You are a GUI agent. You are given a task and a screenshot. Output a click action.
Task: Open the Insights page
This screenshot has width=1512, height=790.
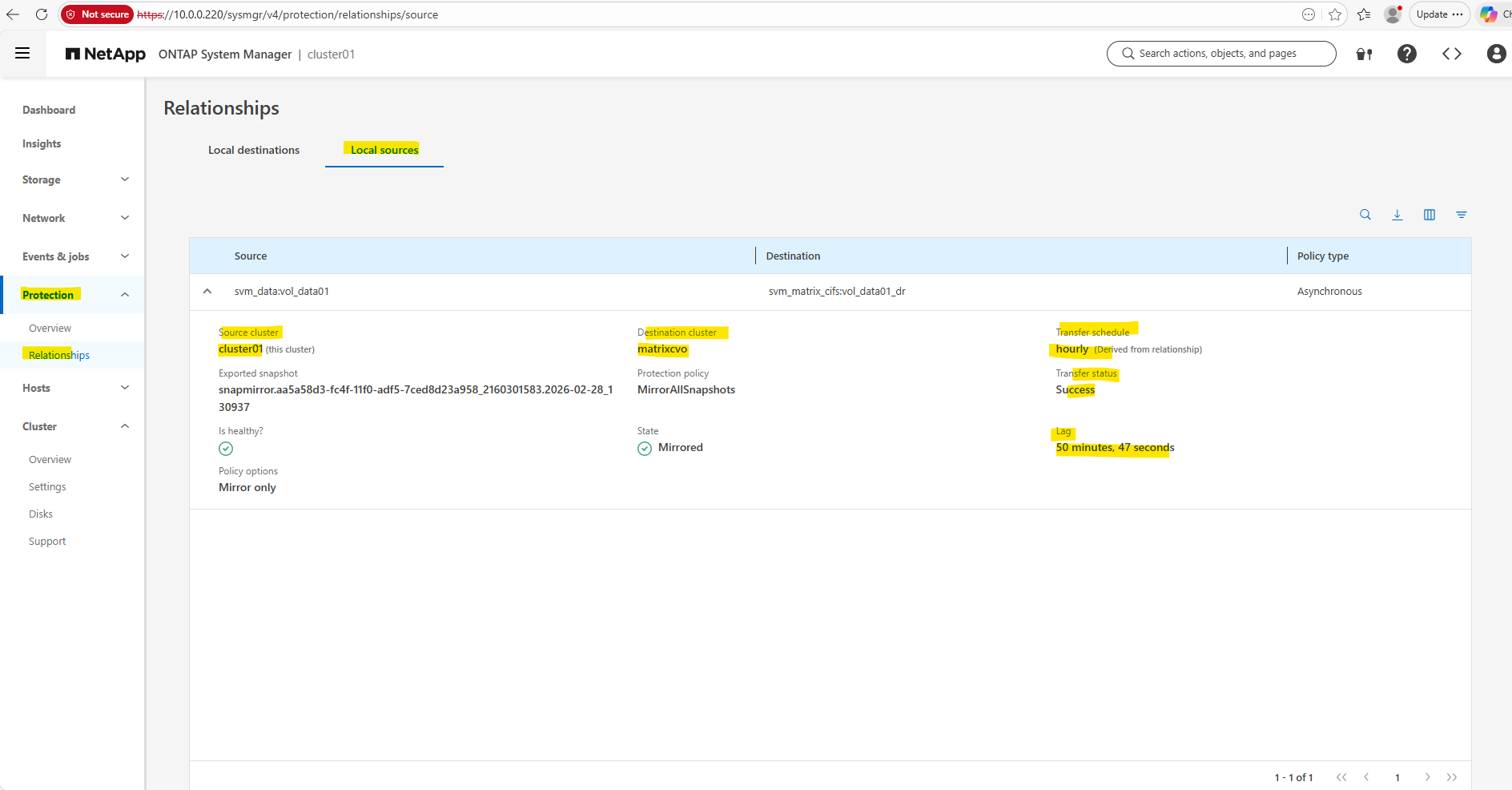[42, 143]
